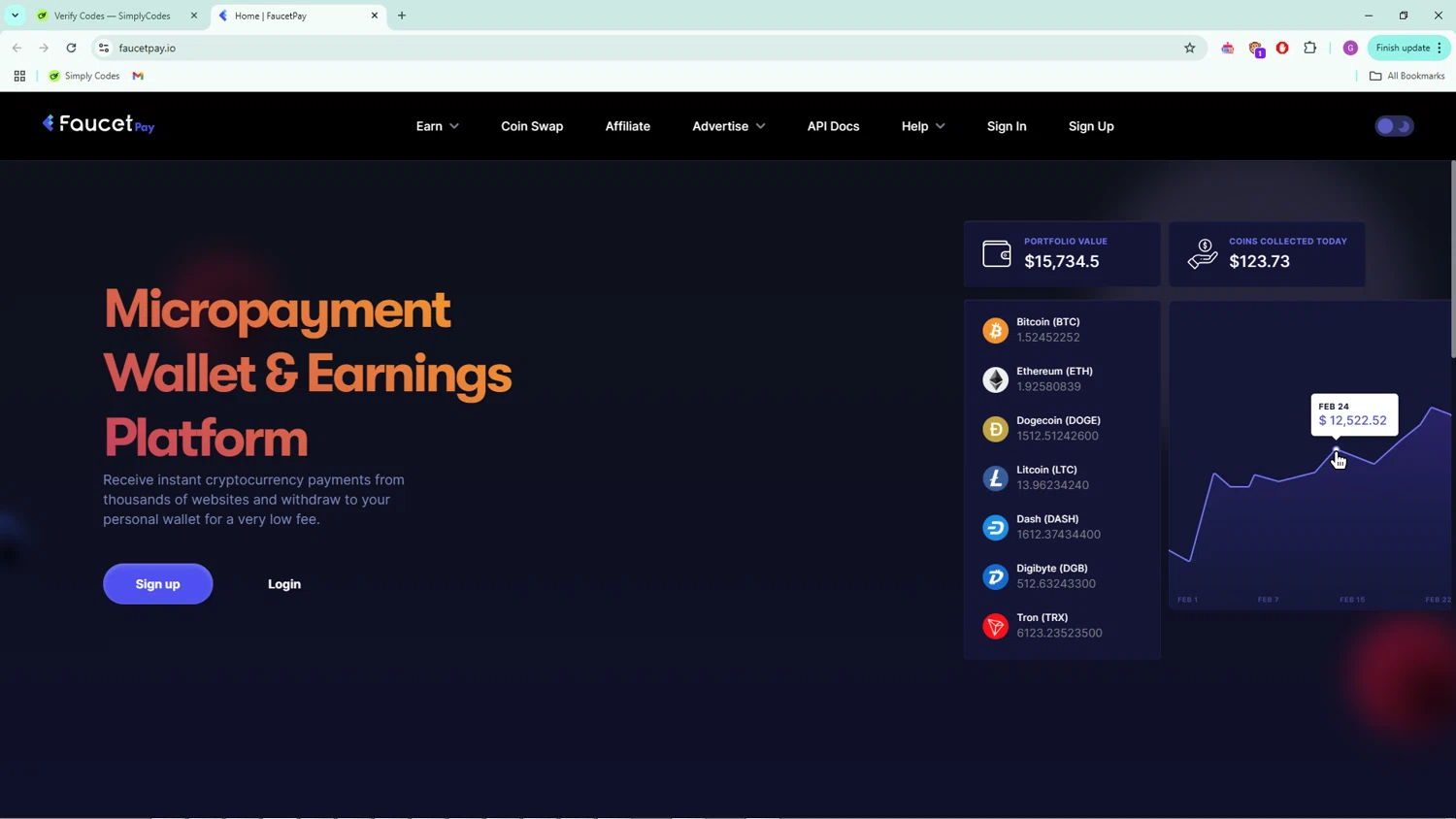Reload the page
The image size is (1456, 819).
tap(71, 48)
